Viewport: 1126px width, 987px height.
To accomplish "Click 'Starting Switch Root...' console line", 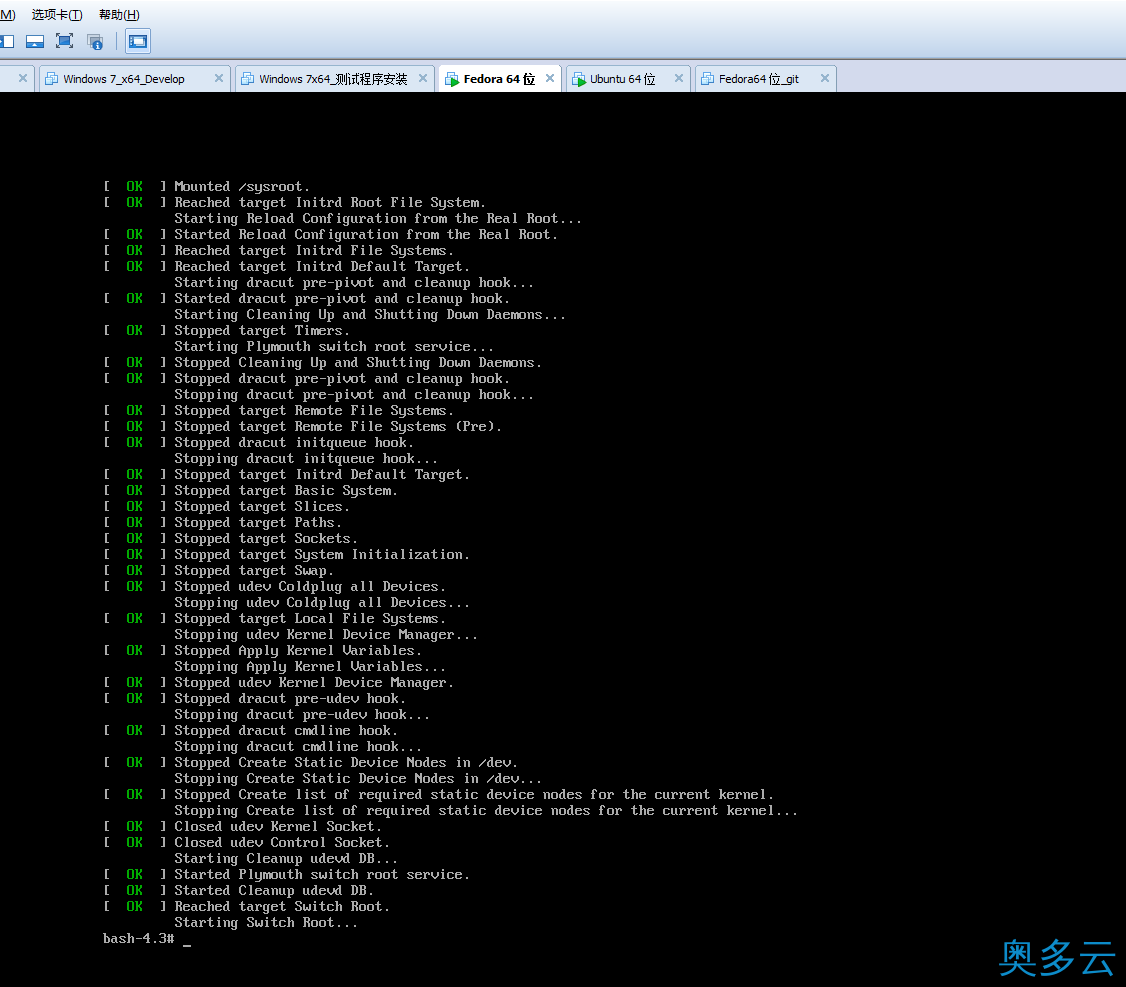I will click(x=266, y=922).
